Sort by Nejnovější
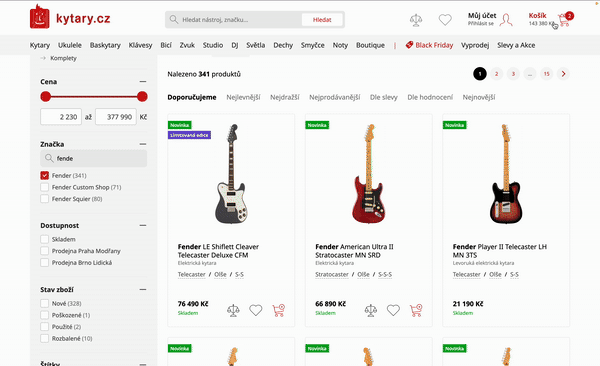This screenshot has width=600, height=366. pos(479,97)
